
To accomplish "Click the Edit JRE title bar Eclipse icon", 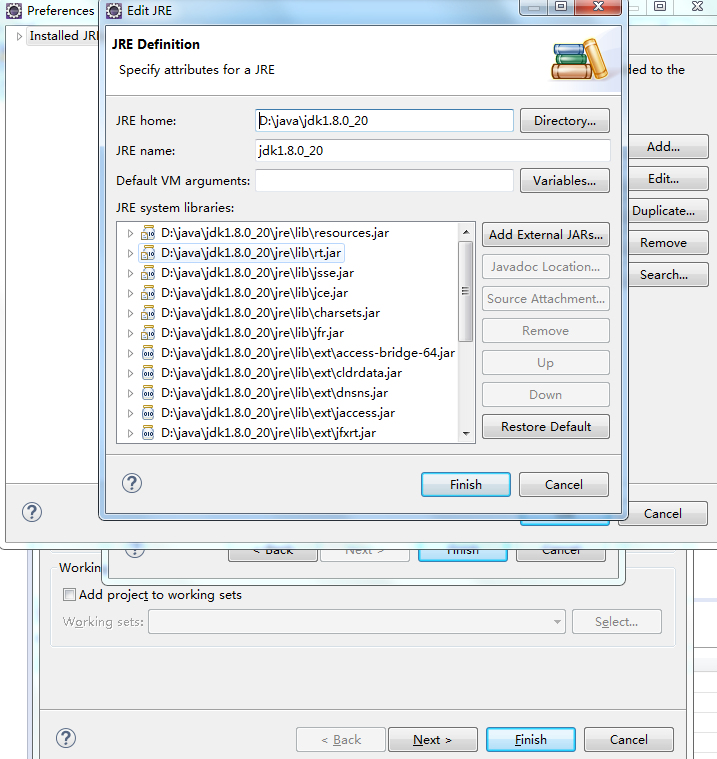I will point(114,10).
